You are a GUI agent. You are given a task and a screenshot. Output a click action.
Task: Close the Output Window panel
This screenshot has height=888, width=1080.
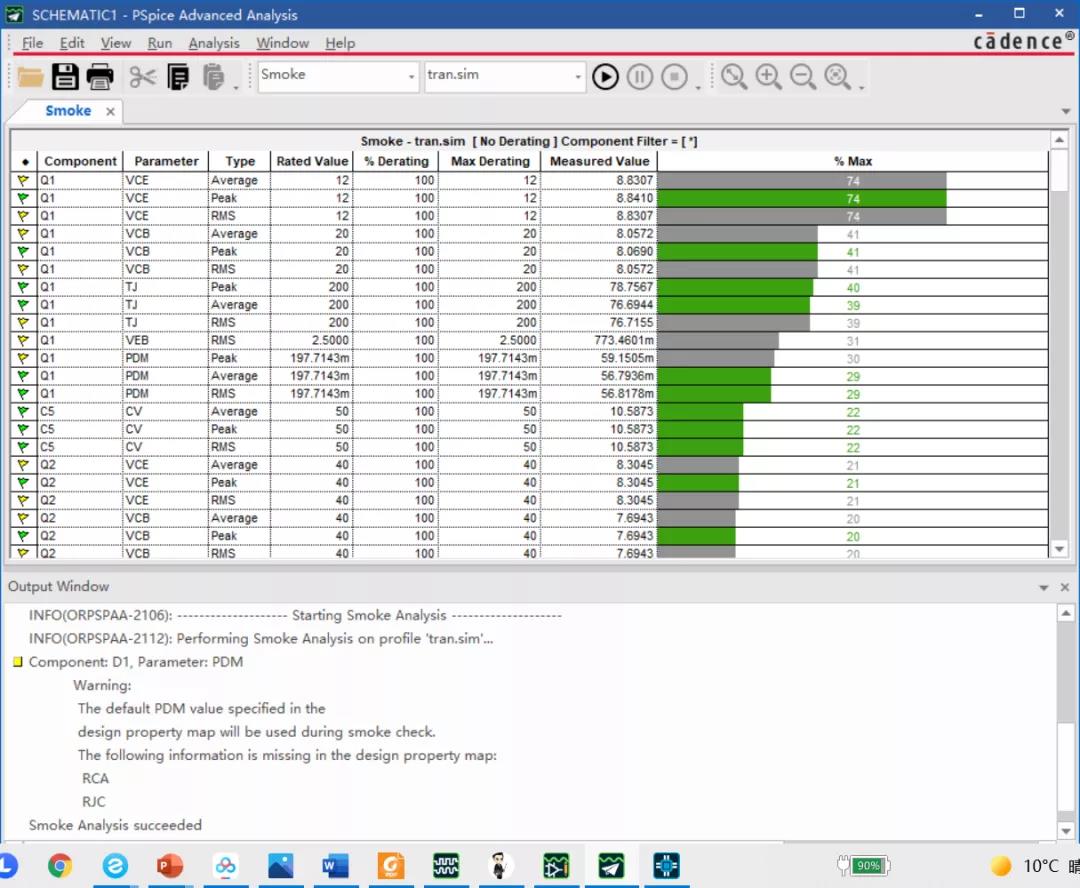tap(1065, 587)
